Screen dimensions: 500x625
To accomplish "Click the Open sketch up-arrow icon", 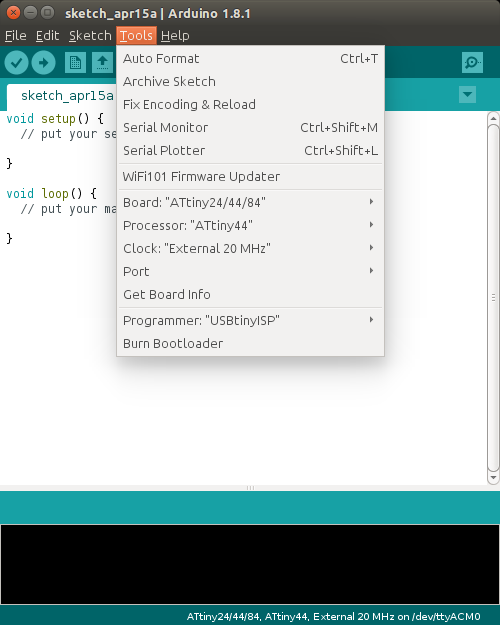I will (x=102, y=63).
